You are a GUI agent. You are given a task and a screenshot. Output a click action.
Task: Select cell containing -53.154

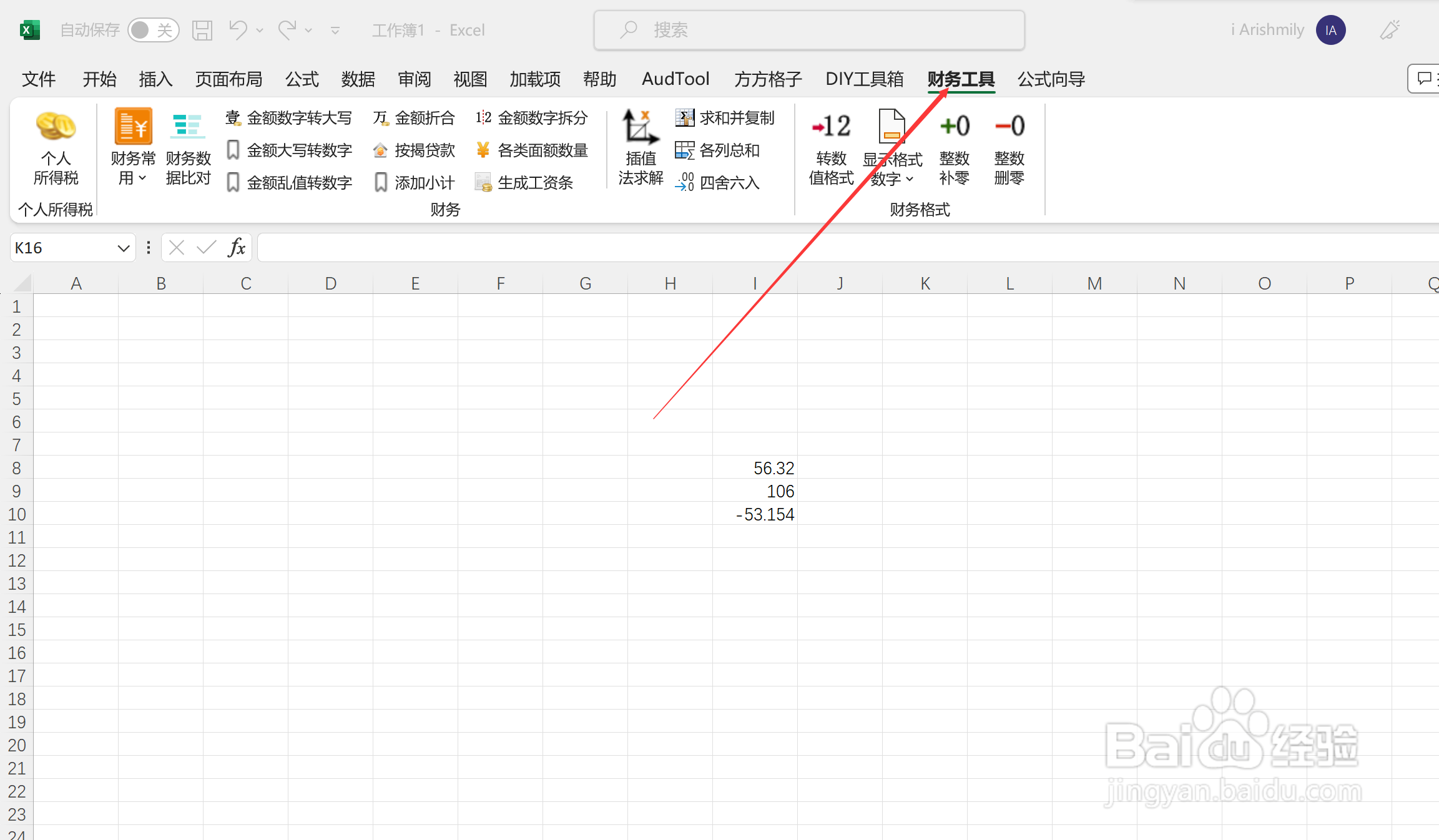click(x=755, y=514)
